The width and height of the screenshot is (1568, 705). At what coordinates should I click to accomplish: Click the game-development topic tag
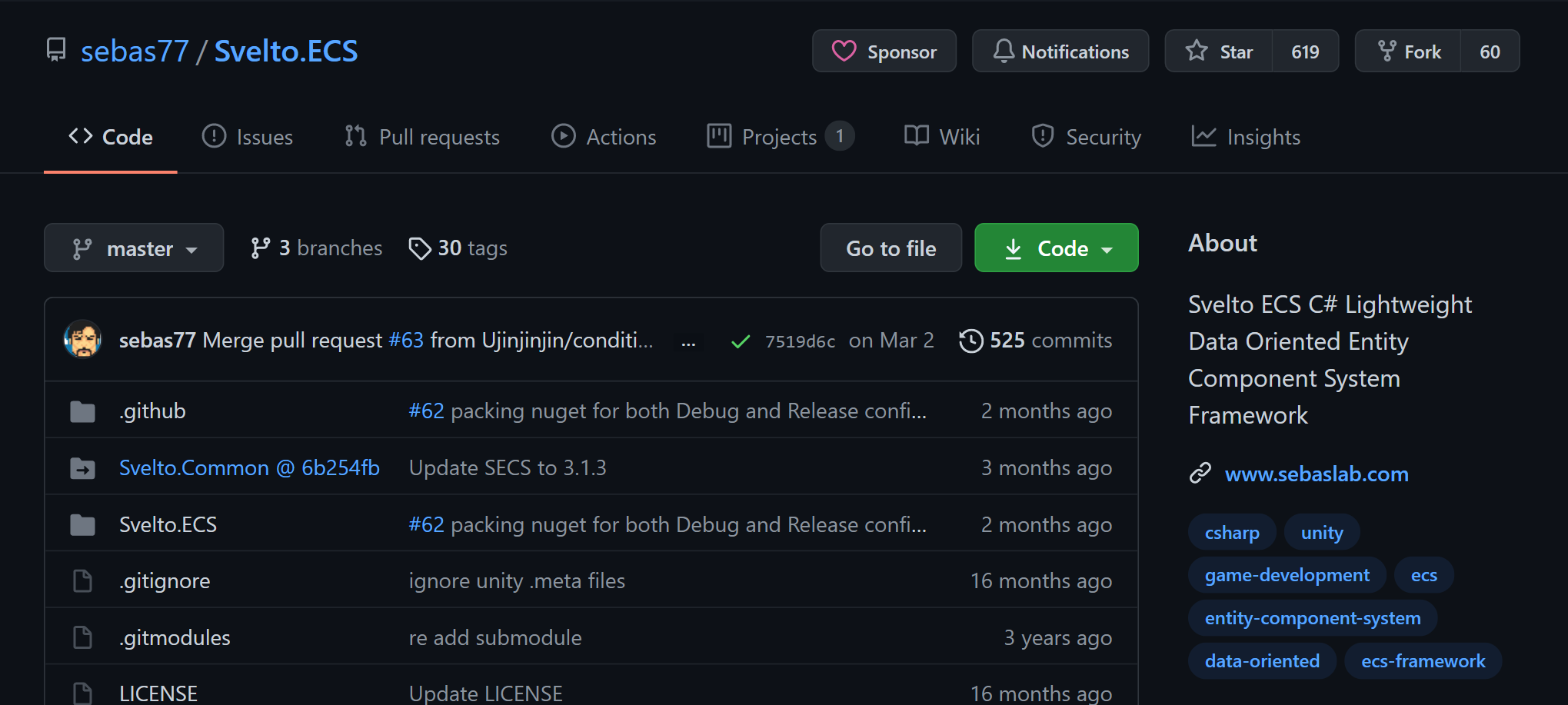pyautogui.click(x=1287, y=575)
